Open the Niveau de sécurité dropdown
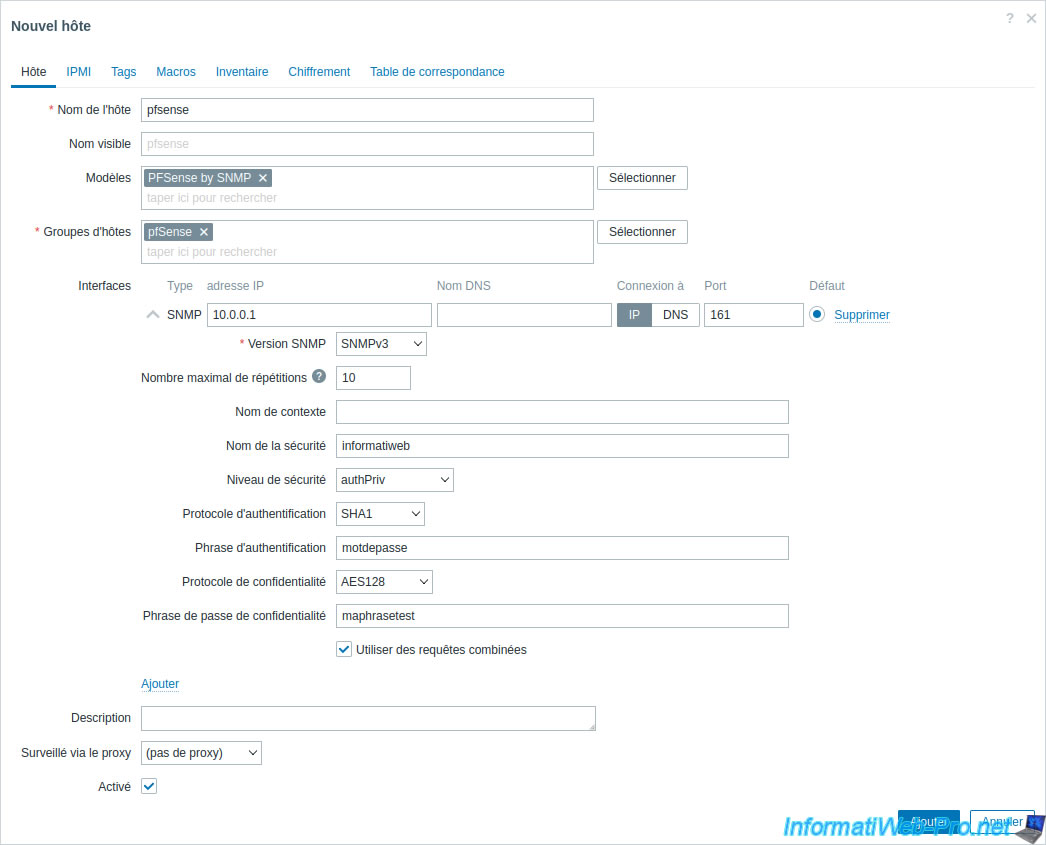The image size is (1046, 845). (x=395, y=480)
